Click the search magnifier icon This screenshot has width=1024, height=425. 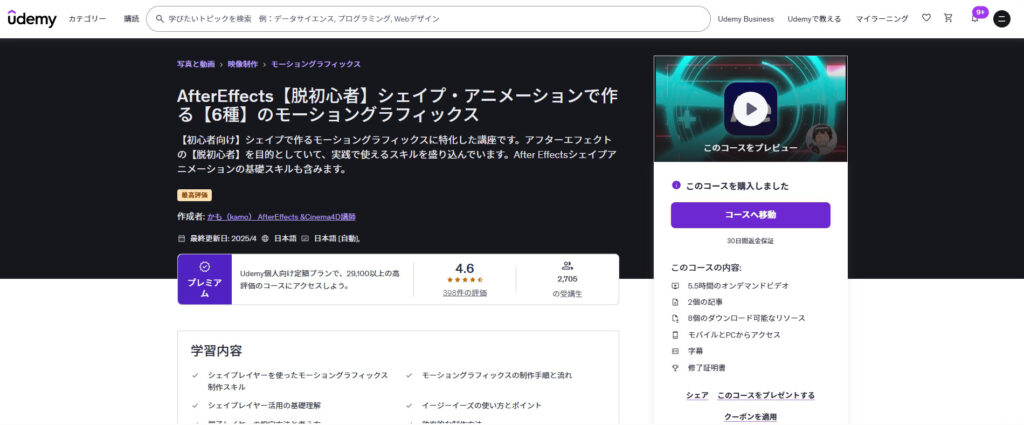160,19
